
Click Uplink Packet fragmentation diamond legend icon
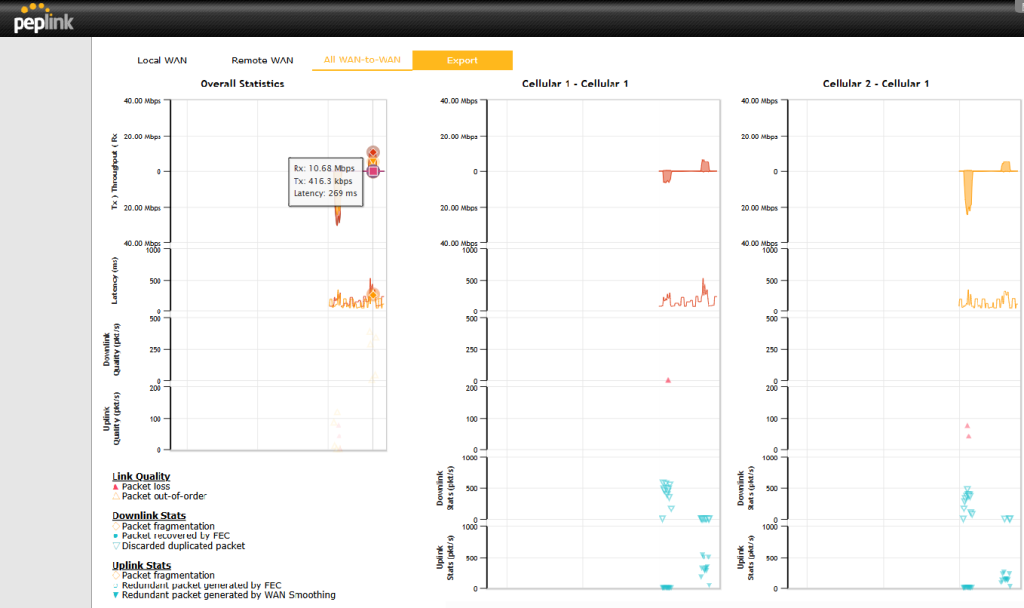click(116, 575)
